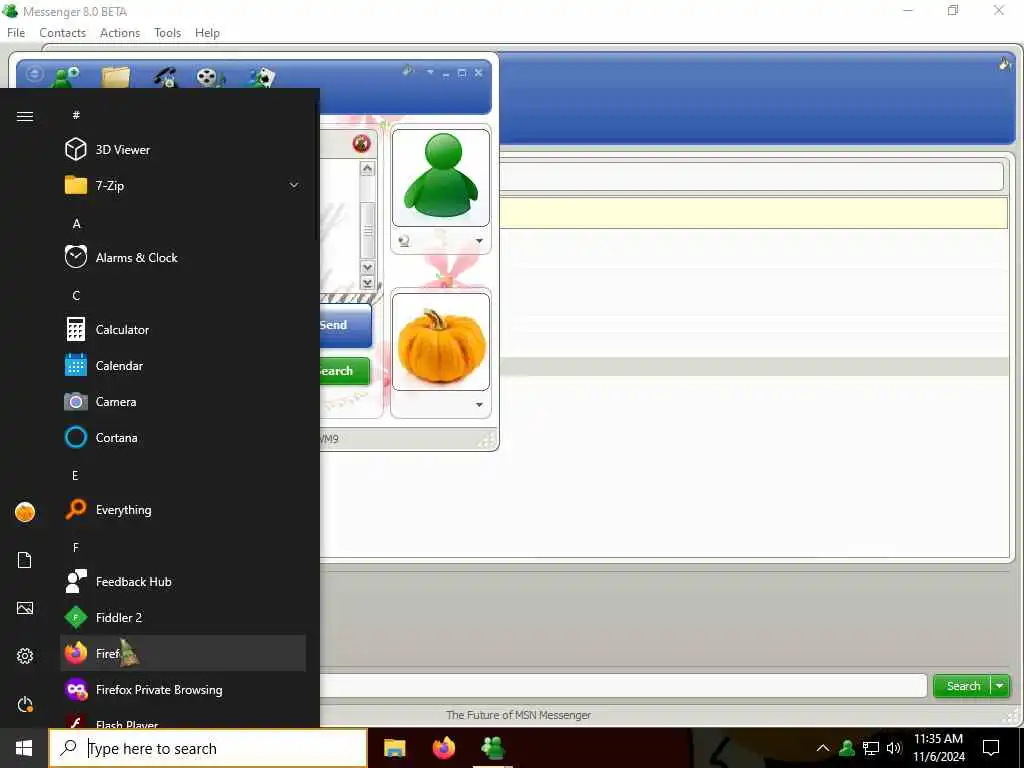Click the Start menu hamburger expand icon
Image resolution: width=1024 pixels, height=768 pixels.
click(25, 116)
